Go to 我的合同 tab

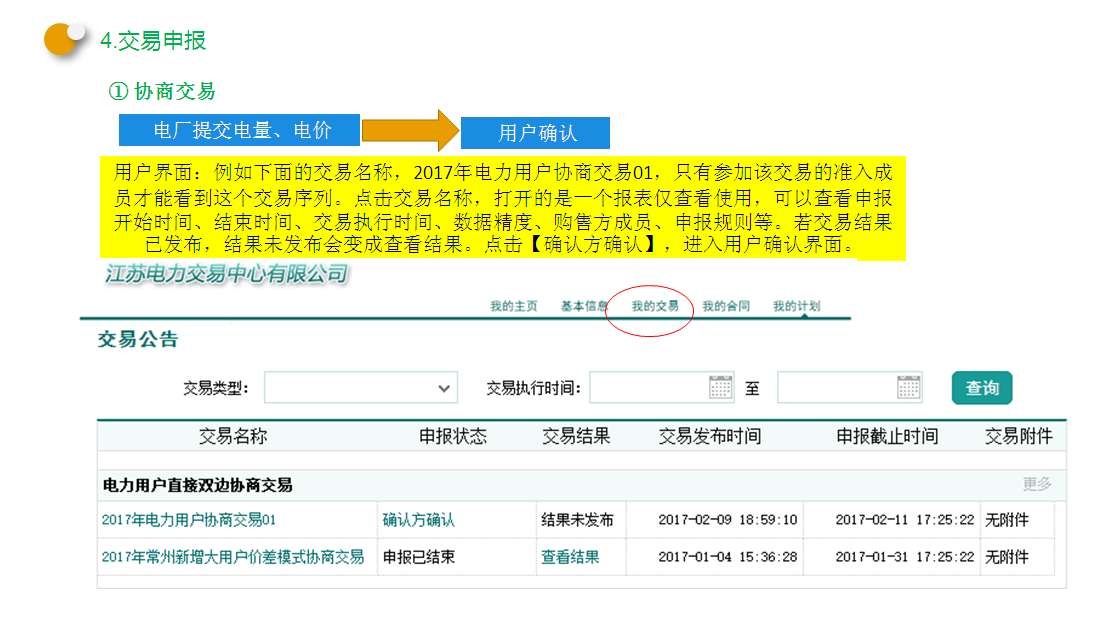pyautogui.click(x=726, y=306)
